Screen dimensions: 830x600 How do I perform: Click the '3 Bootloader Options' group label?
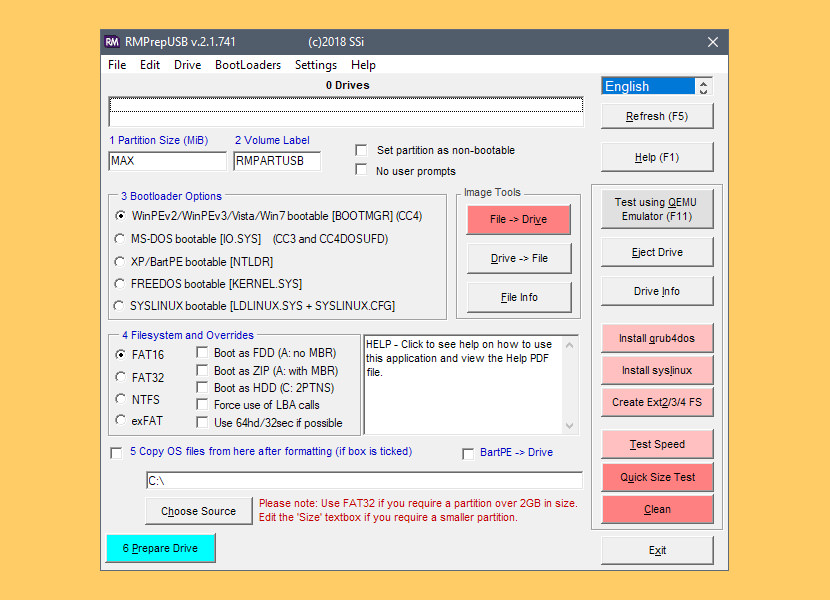[172, 196]
